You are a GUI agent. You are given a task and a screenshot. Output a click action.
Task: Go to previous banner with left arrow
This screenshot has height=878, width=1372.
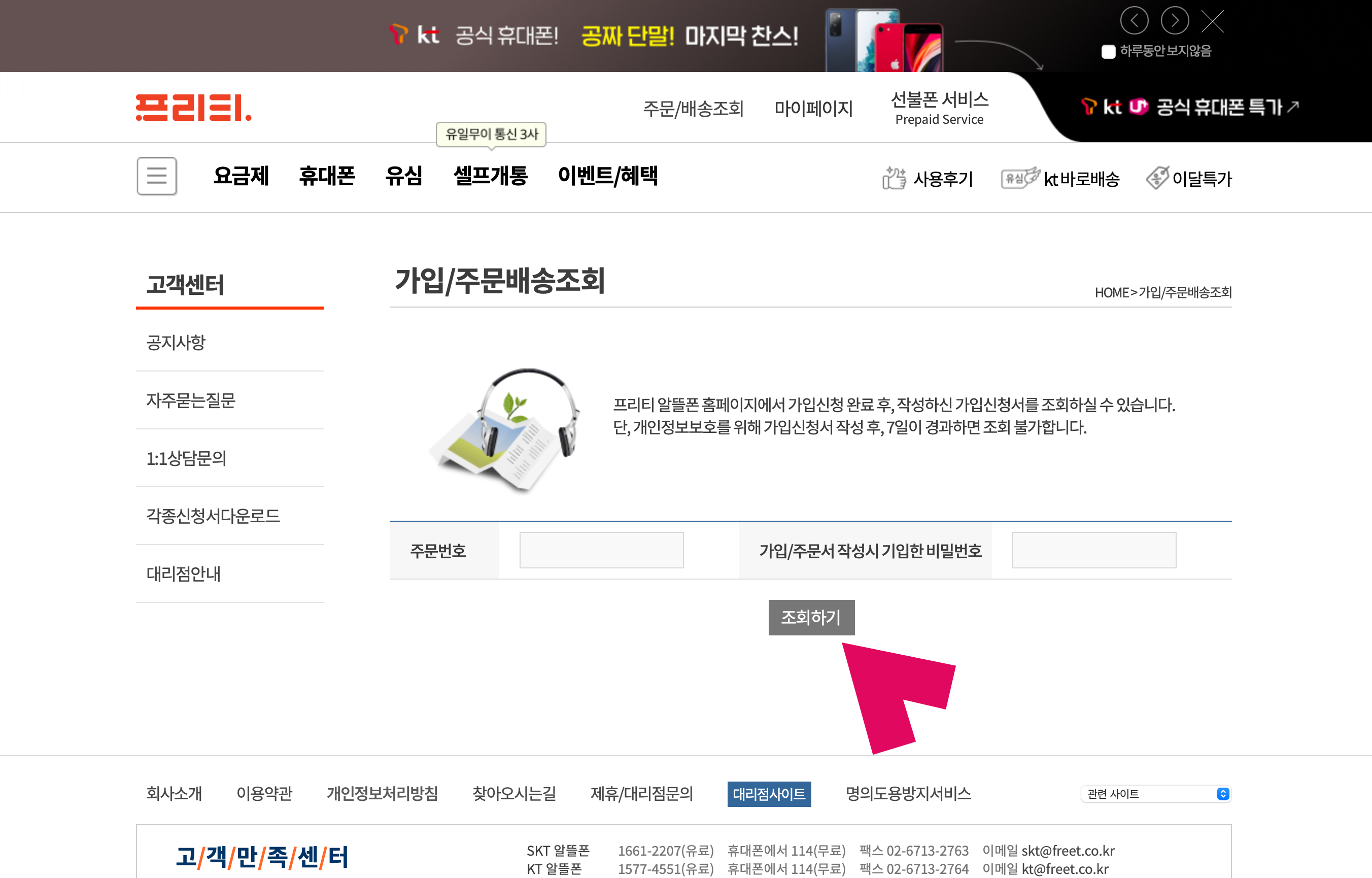click(1135, 21)
